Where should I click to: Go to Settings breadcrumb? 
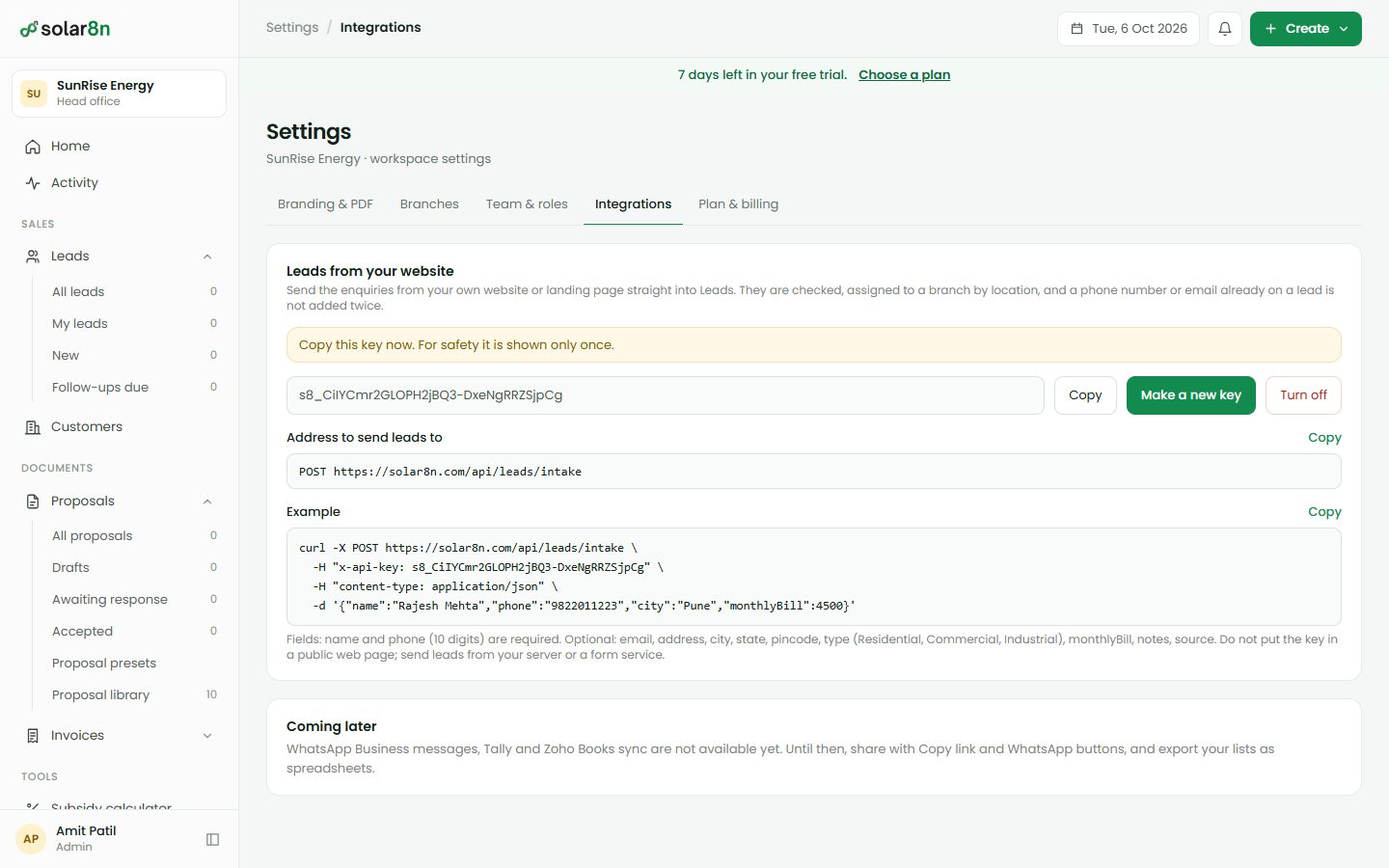[x=292, y=28]
